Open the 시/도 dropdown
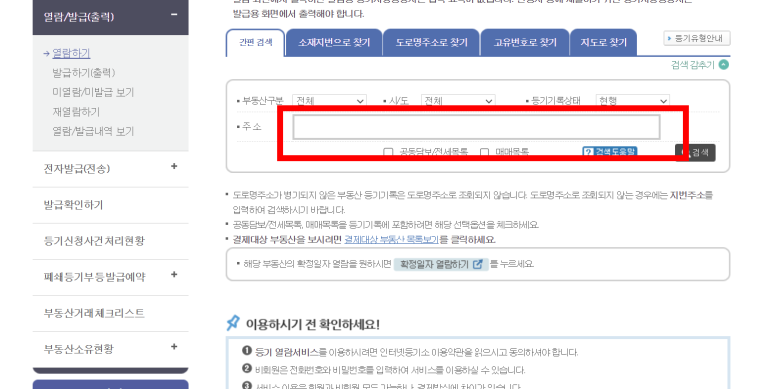773x389 pixels. pyautogui.click(x=458, y=101)
